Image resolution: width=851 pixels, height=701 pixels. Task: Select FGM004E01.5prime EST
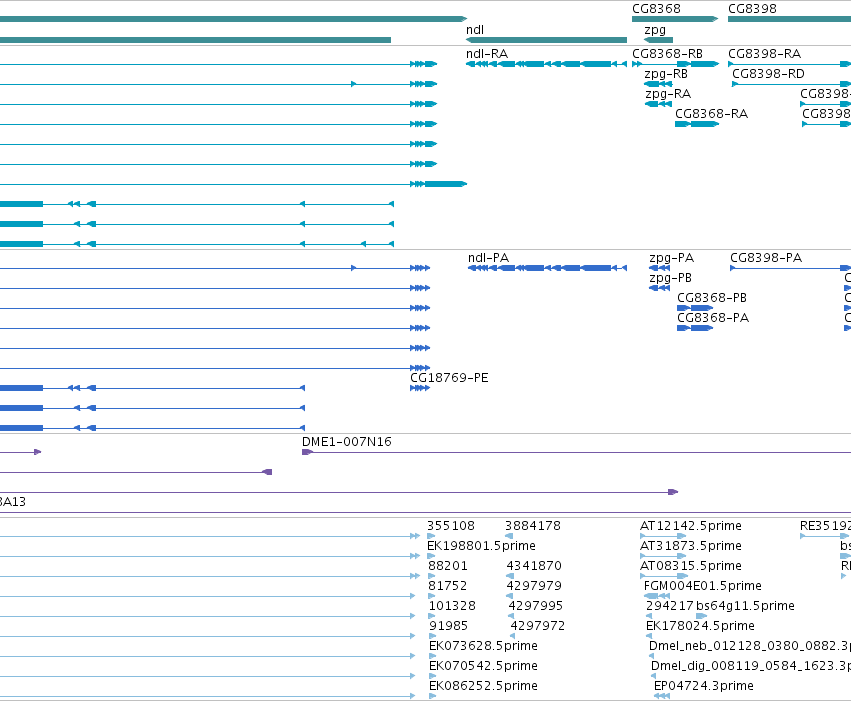(x=657, y=596)
